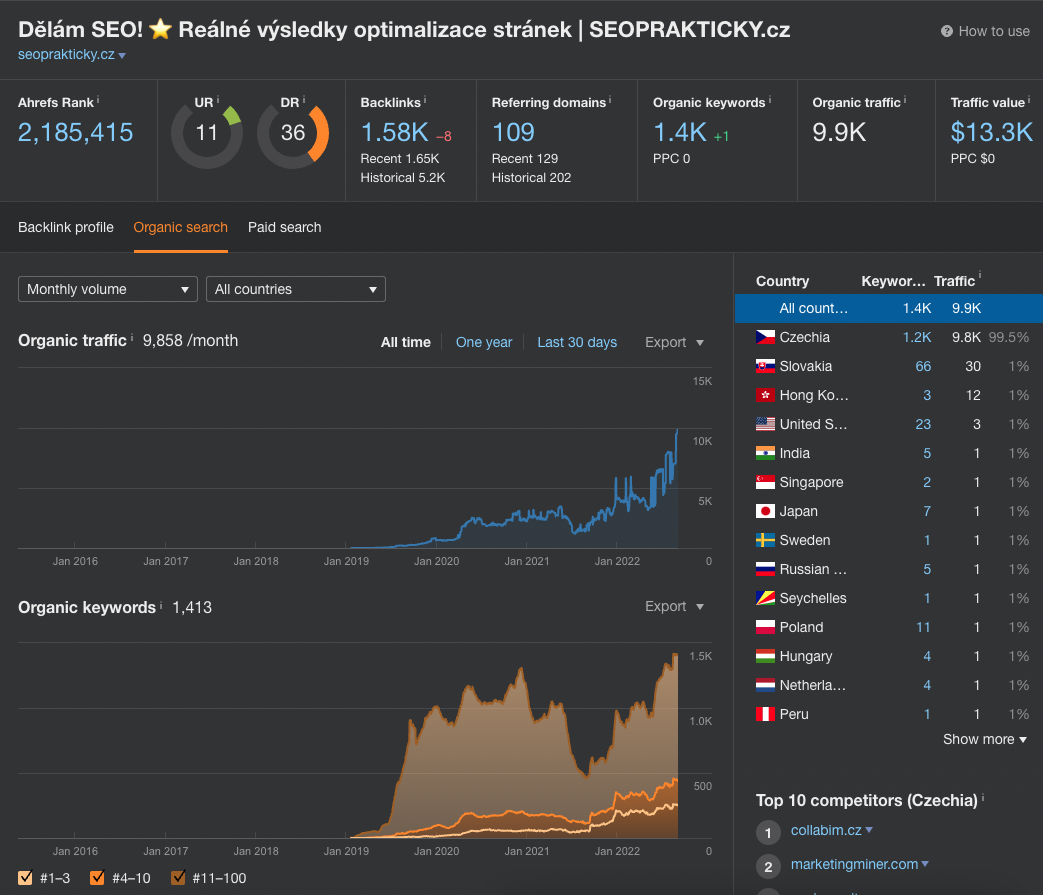The width and height of the screenshot is (1043, 895).
Task: Click the Seychelles flag icon
Action: (766, 598)
